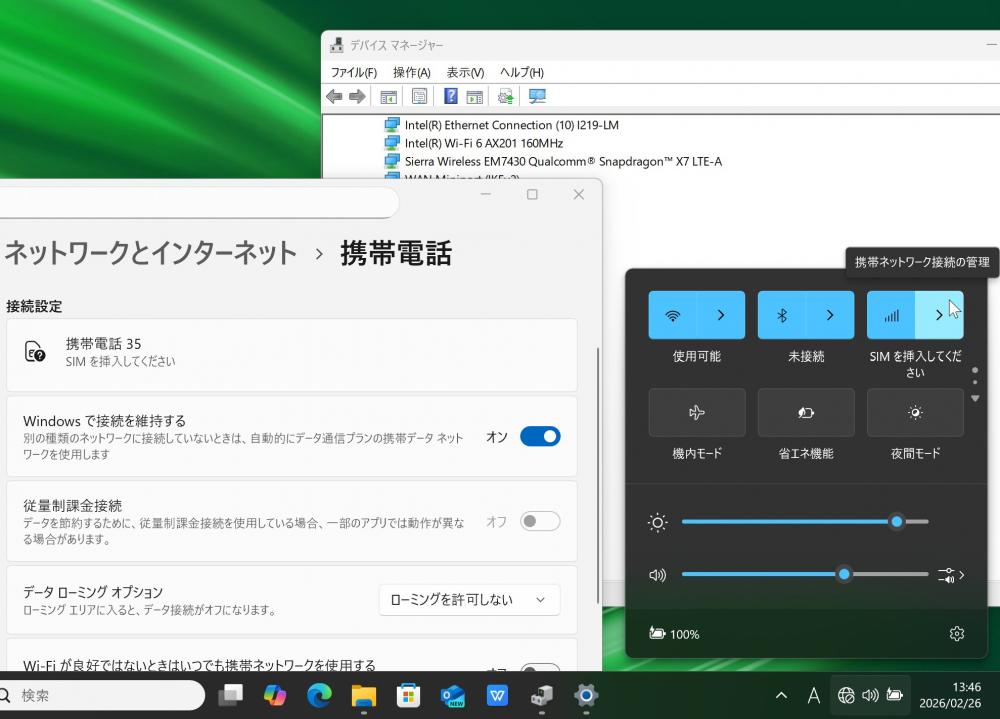This screenshot has width=1000, height=719.
Task: Click the update driver toolbar icon
Action: click(506, 96)
